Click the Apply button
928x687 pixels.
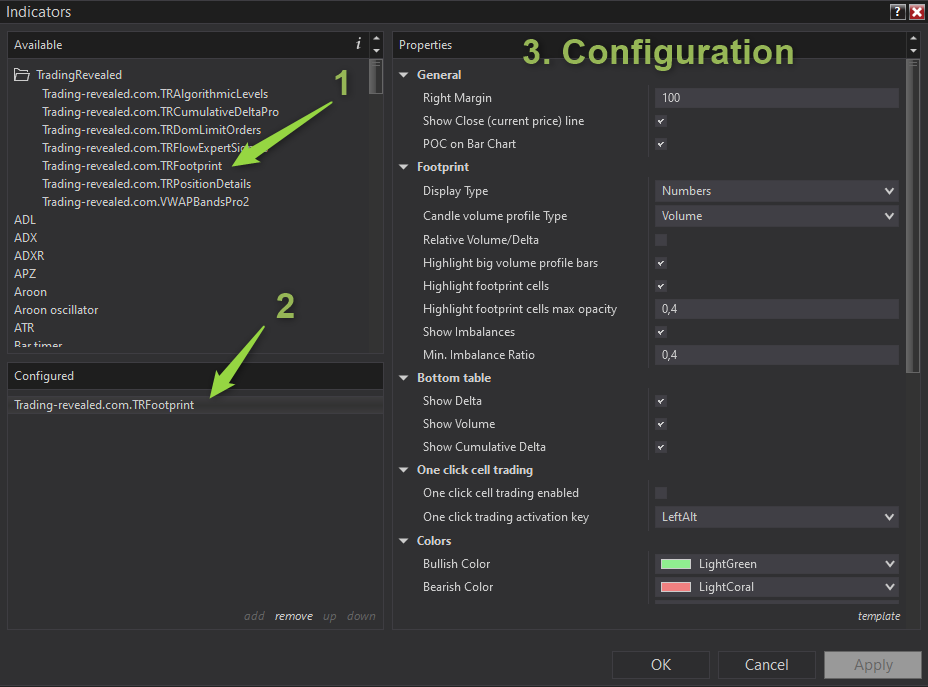coord(873,665)
